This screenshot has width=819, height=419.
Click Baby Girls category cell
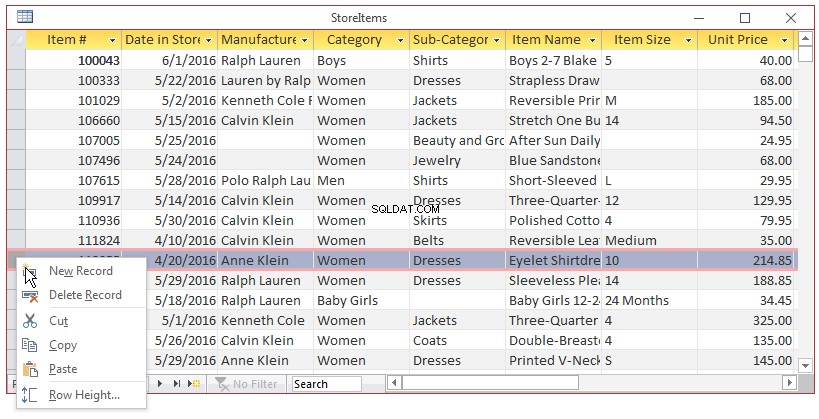tap(361, 300)
